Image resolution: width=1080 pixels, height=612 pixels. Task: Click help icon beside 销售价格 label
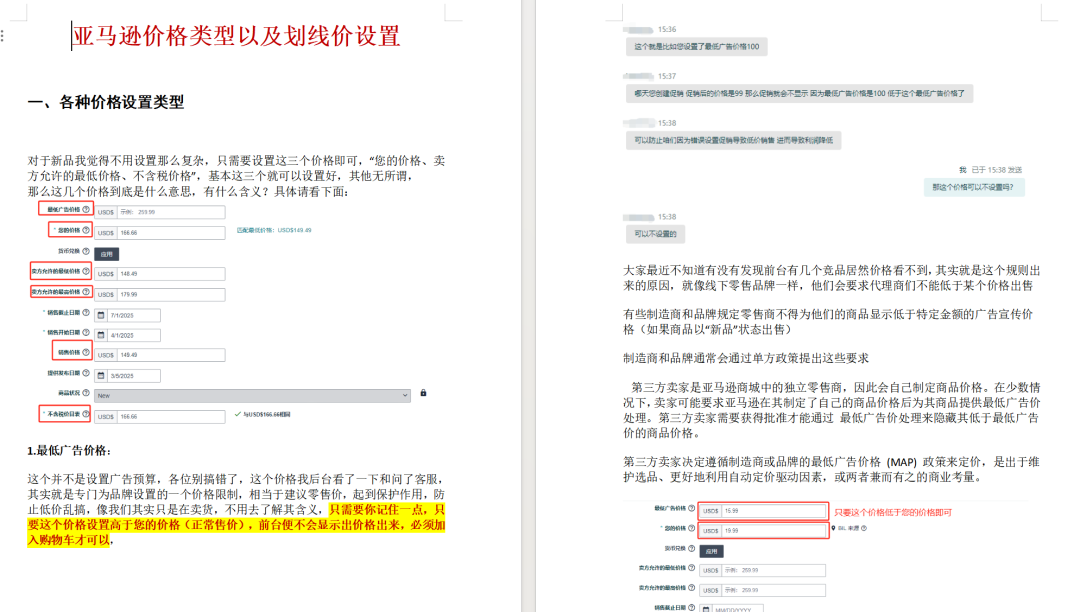[x=86, y=352]
